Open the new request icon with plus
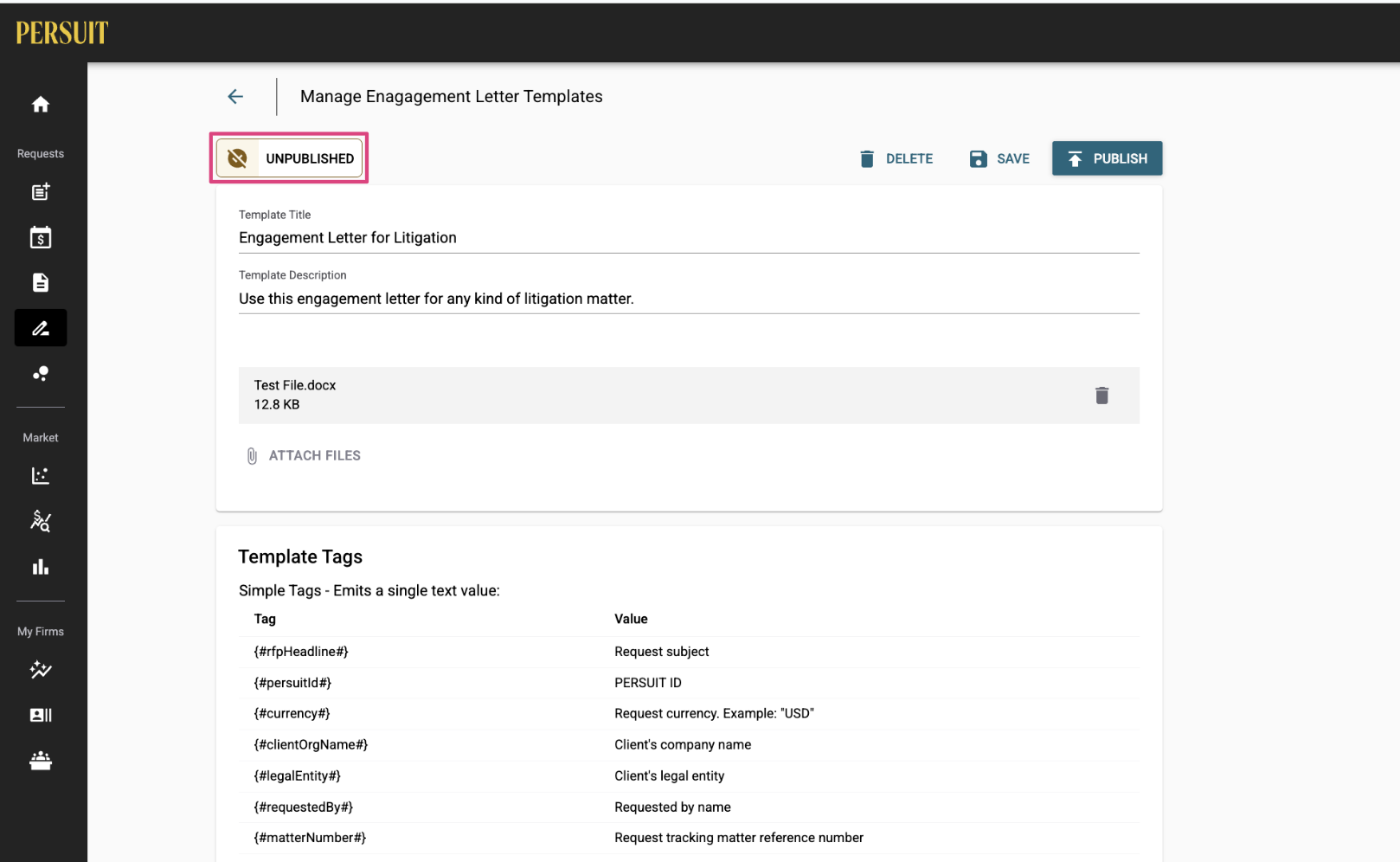Image resolution: width=1400 pixels, height=862 pixels. point(41,192)
